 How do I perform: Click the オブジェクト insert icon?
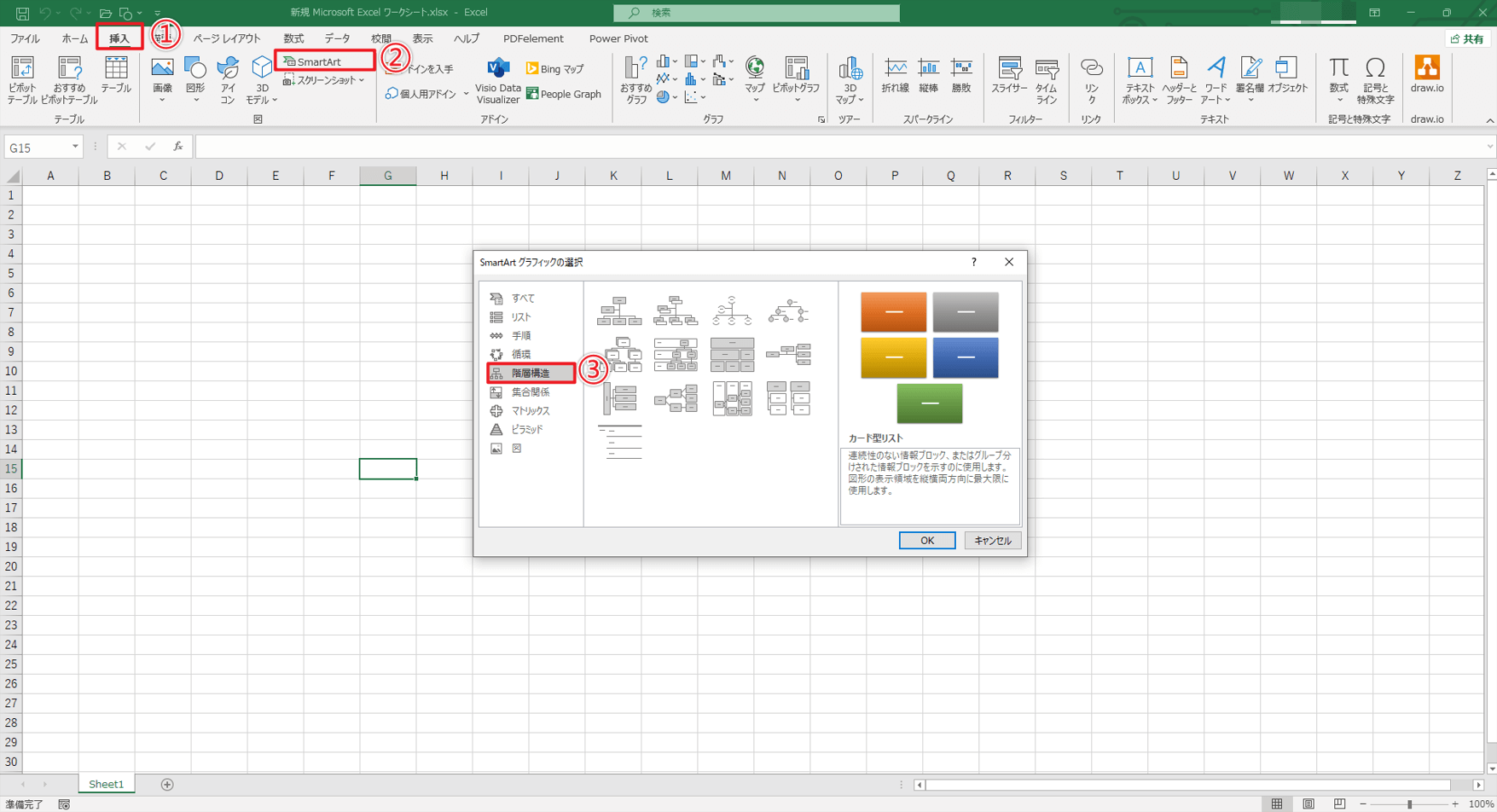(1287, 75)
